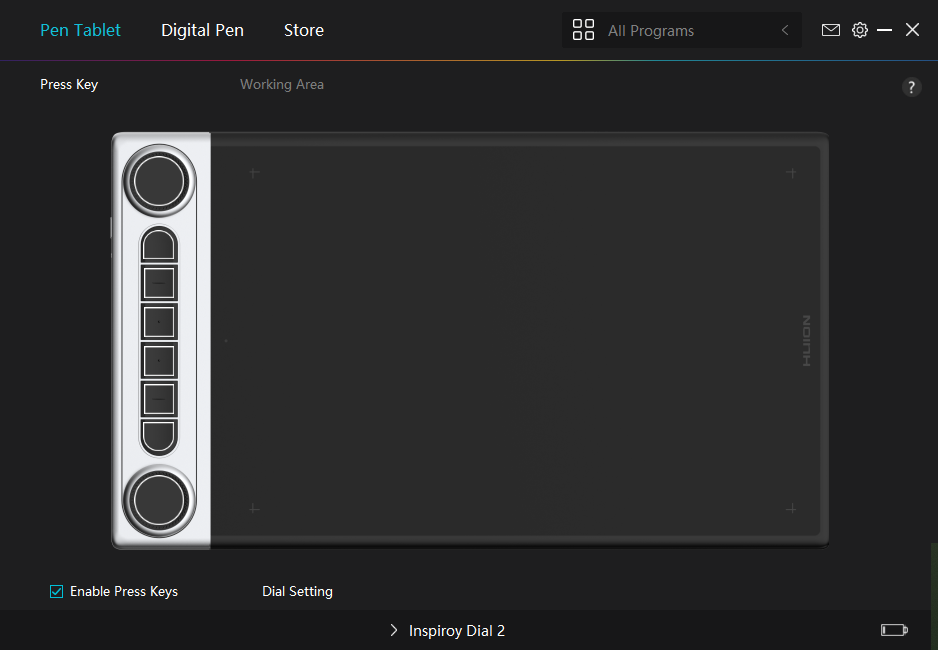
Task: Click the fourth press key with dot
Action: click(x=159, y=361)
